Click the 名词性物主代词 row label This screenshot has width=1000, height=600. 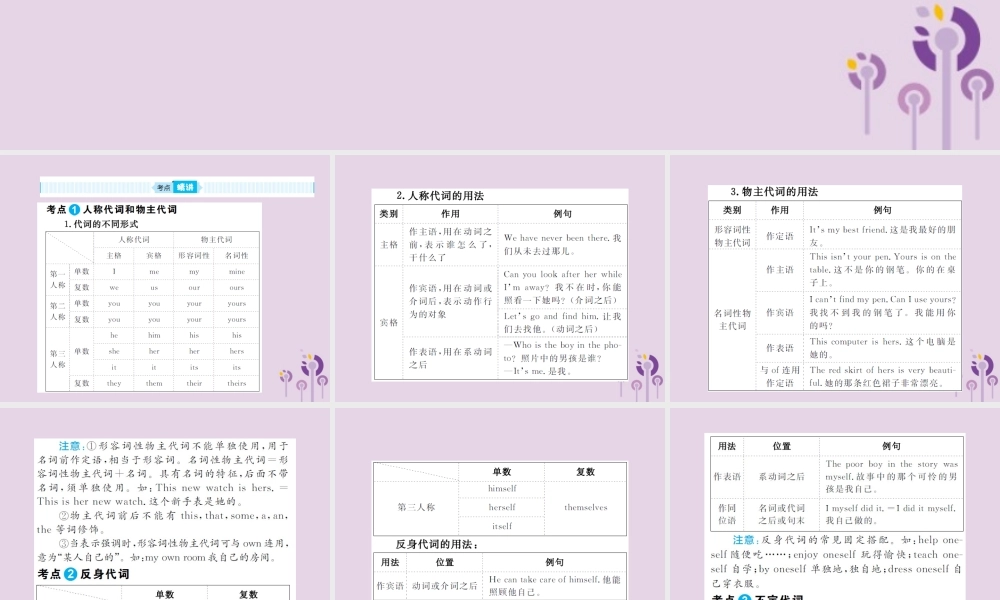pos(732,319)
